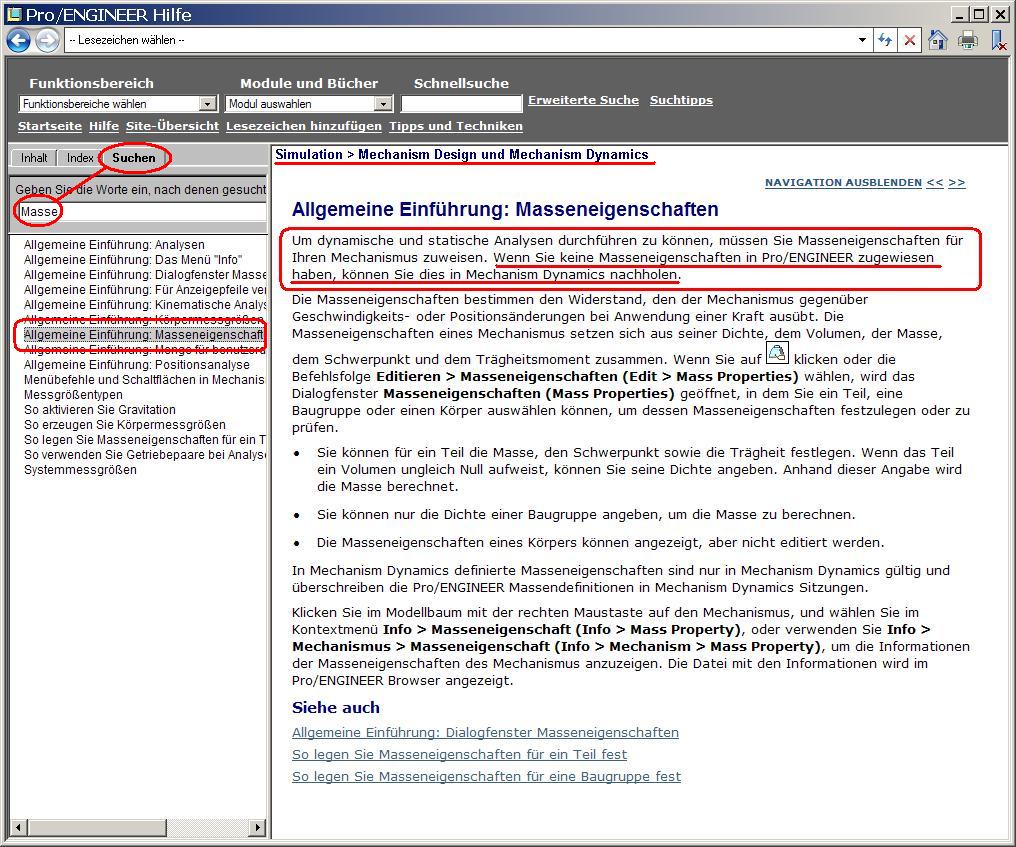1016x847 pixels.
Task: Open result So verwenden Sie Getriebepaare bei Analysen
Action: pyautogui.click(x=144, y=454)
